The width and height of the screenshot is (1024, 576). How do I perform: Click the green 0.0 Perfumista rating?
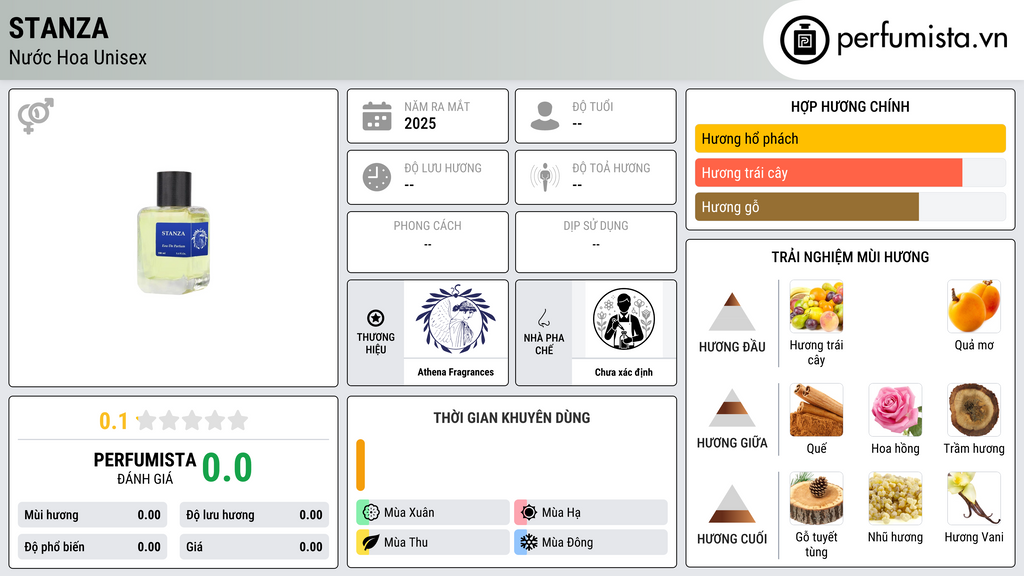227,468
